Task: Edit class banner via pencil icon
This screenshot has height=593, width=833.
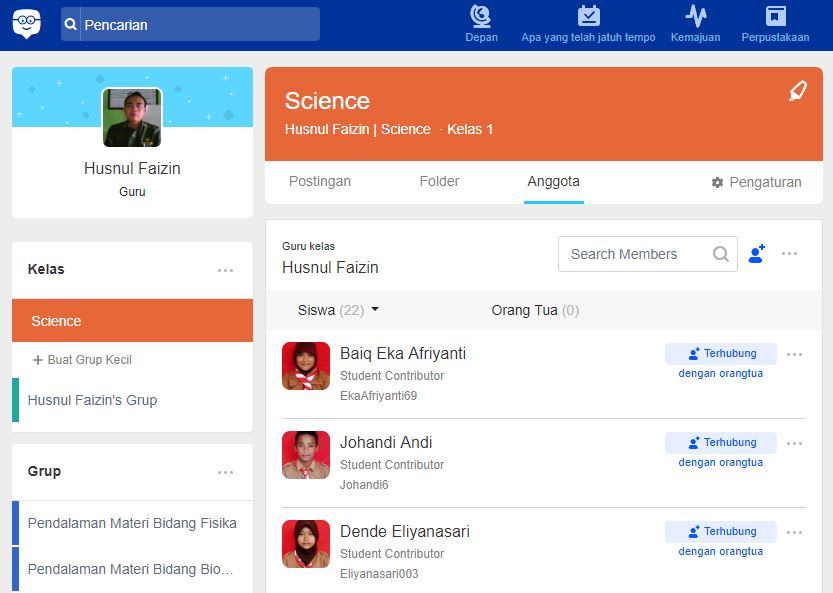Action: pos(796,91)
